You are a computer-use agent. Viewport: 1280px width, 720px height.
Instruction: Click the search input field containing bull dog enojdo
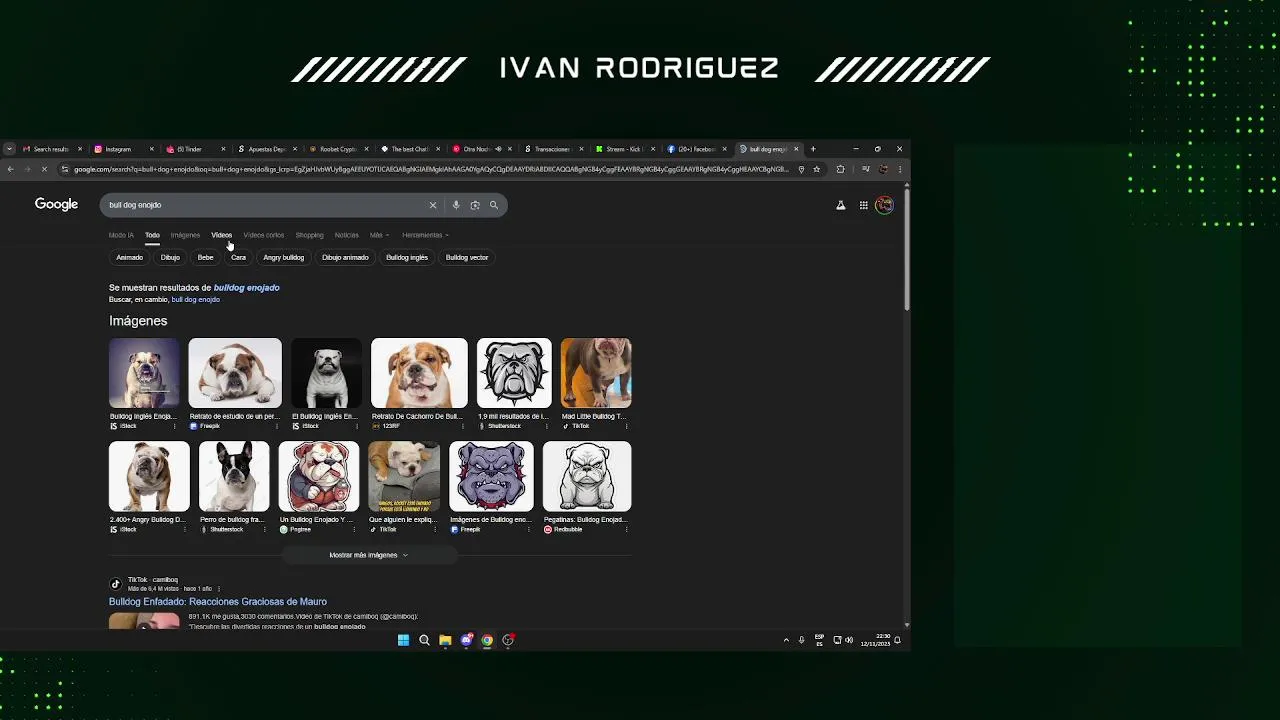click(x=265, y=205)
